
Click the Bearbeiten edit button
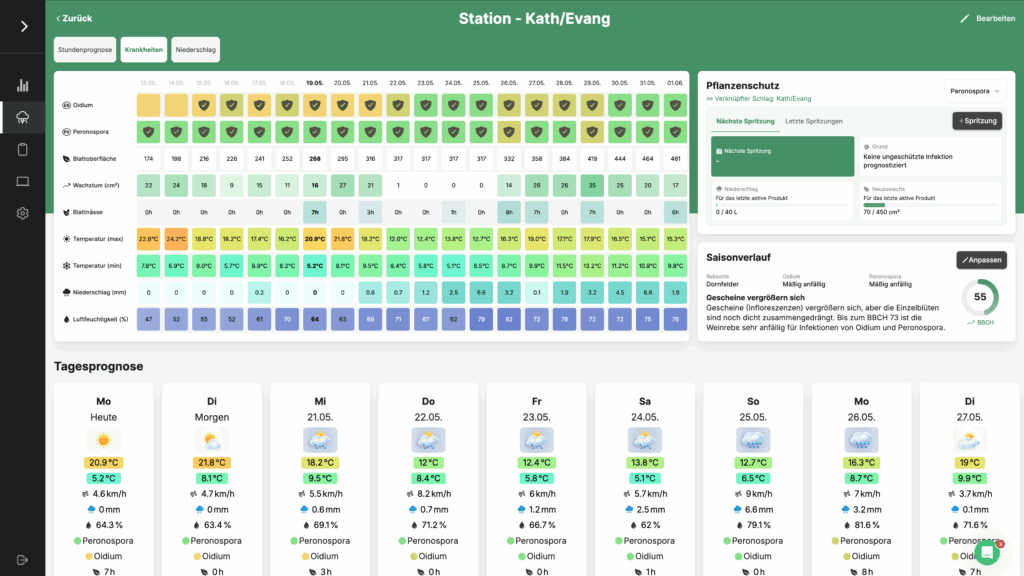pos(987,18)
